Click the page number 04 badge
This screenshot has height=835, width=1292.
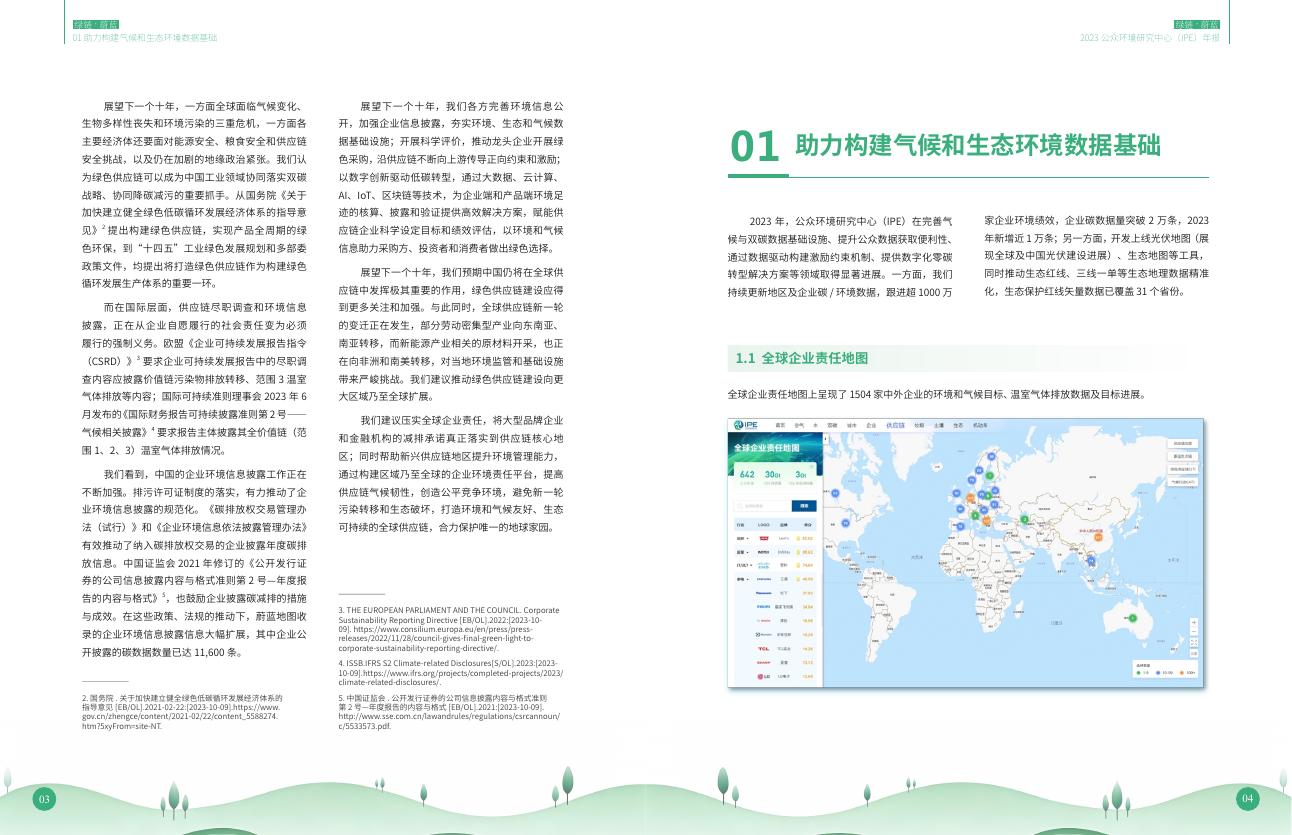(x=1247, y=798)
